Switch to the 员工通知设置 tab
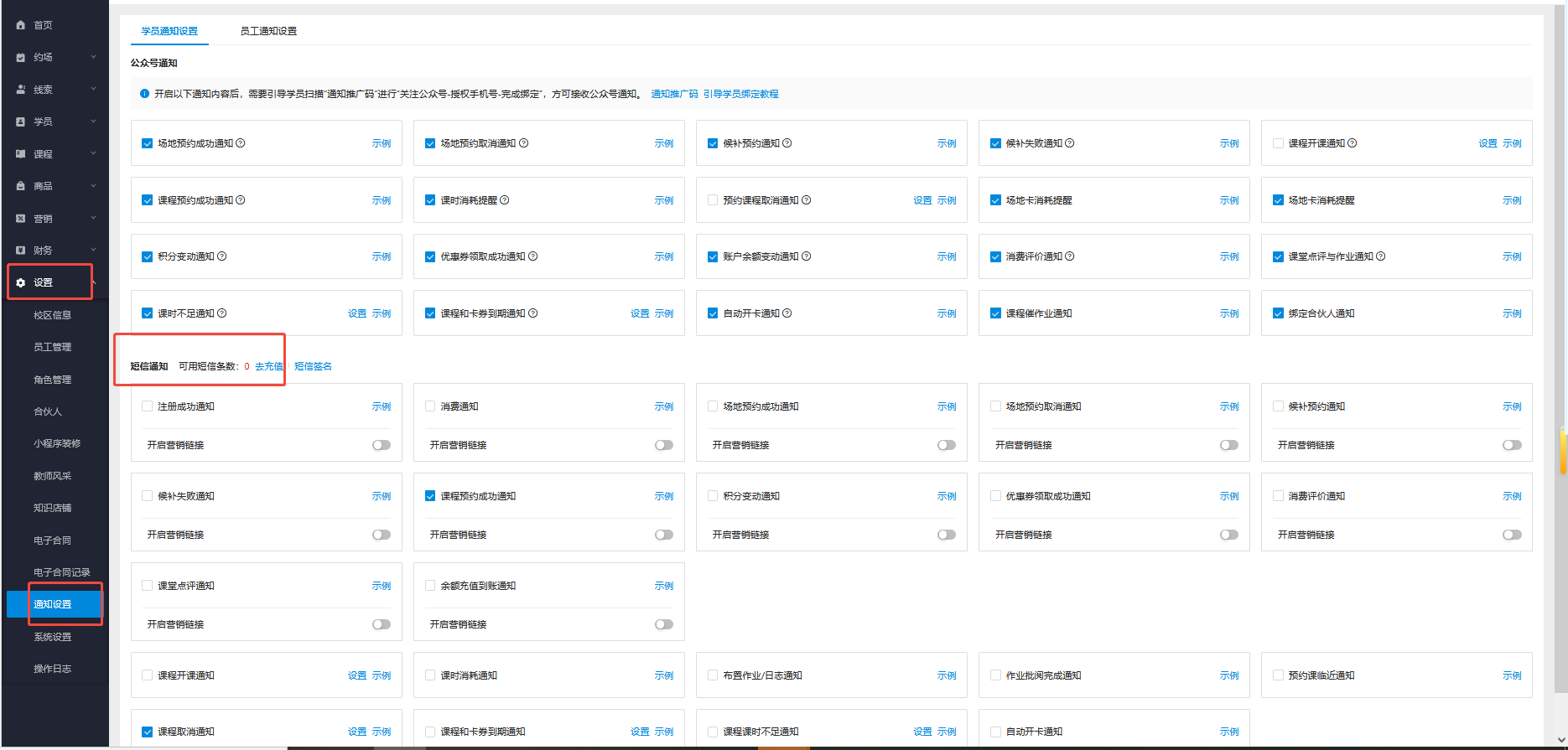 click(x=268, y=31)
